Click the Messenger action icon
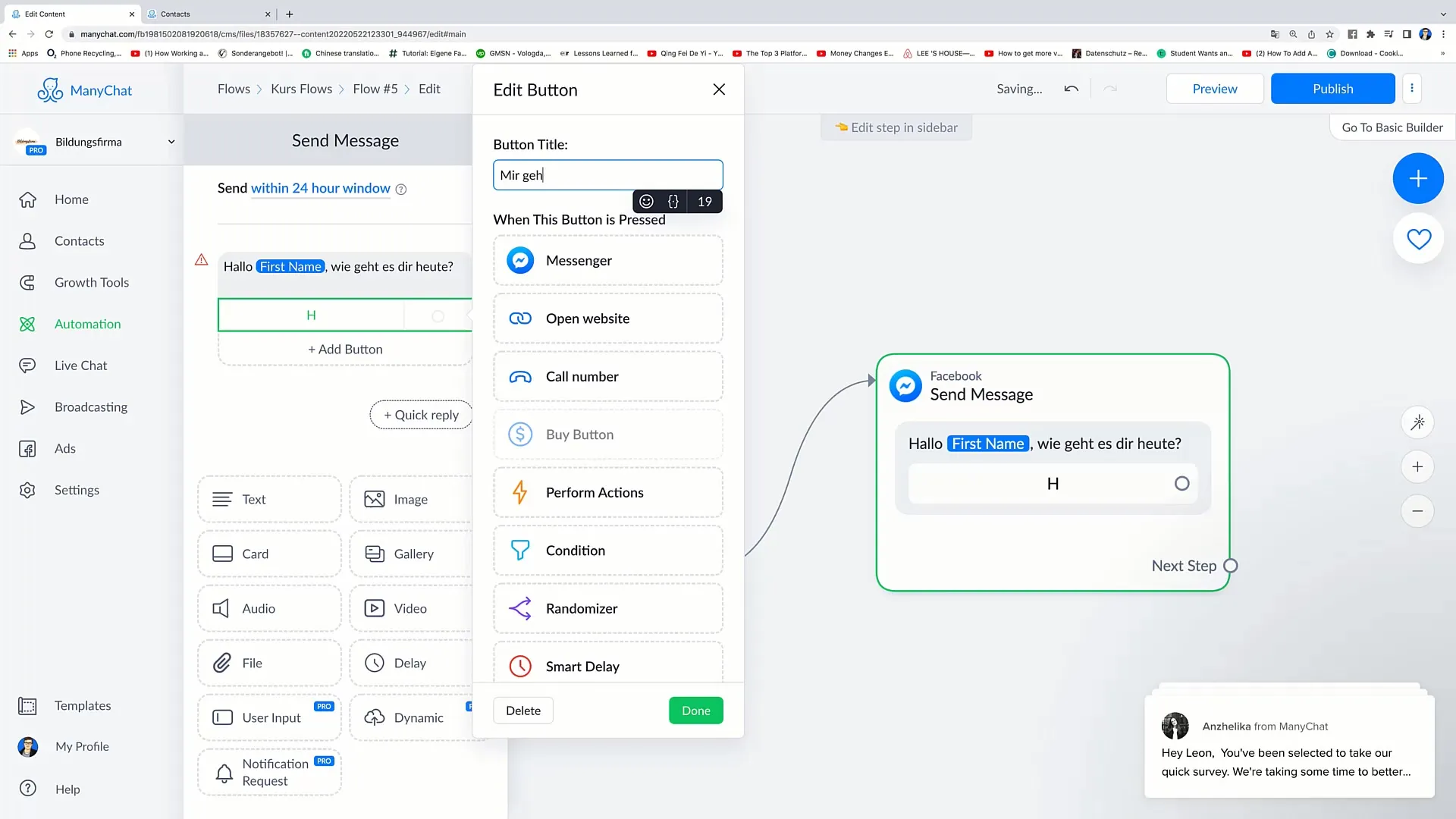This screenshot has width=1456, height=819. pos(520,260)
